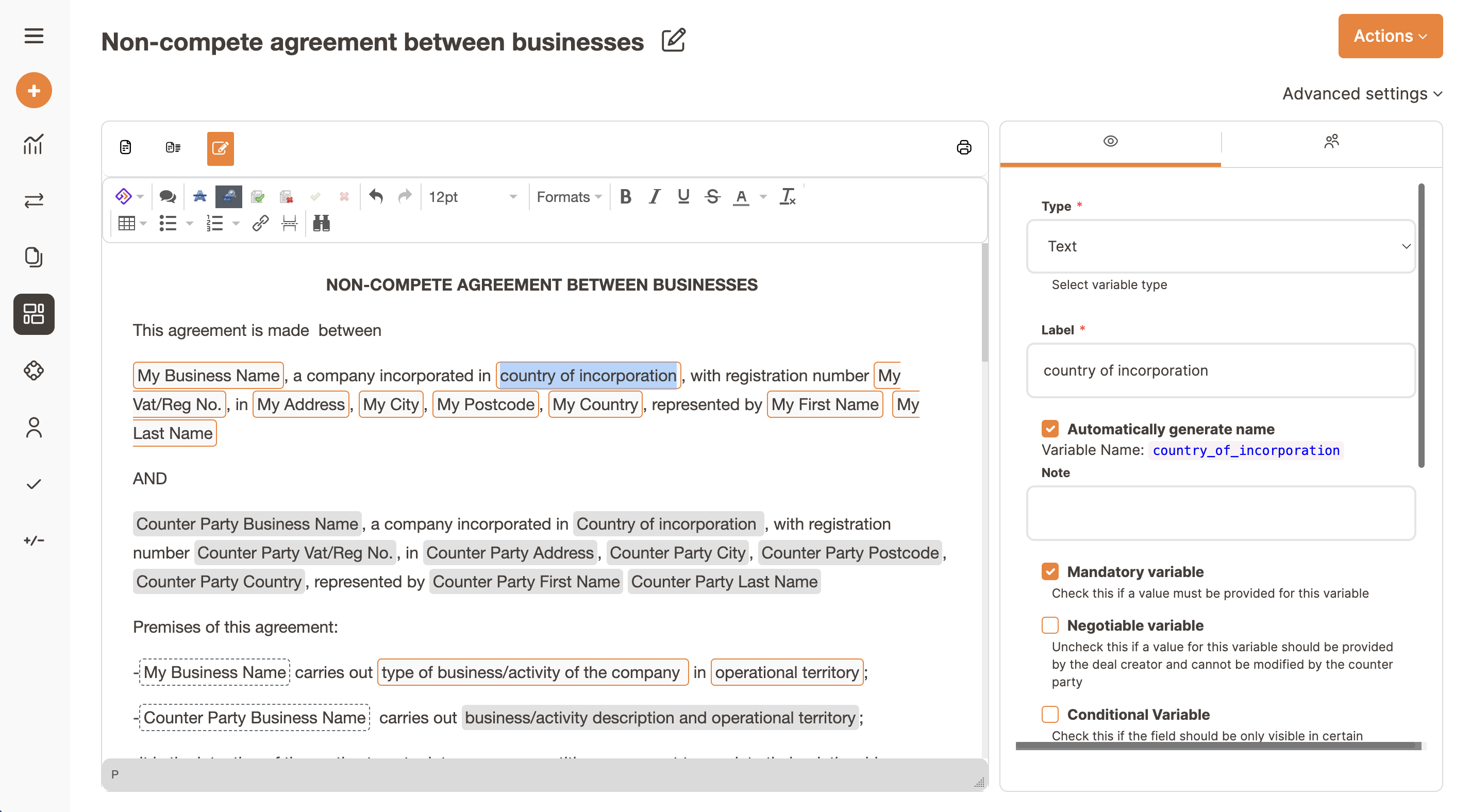Viewport: 1471px width, 812px height.
Task: Click the orange plus create button
Action: click(x=34, y=90)
